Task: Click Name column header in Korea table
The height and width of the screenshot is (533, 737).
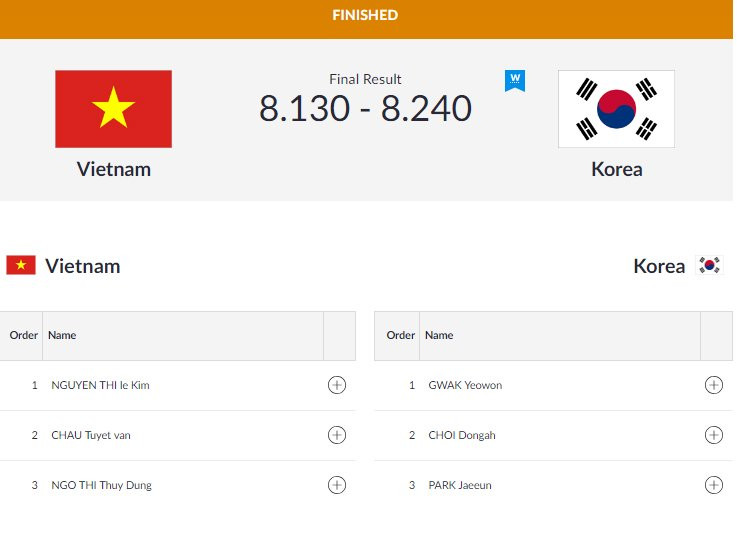Action: coord(439,335)
